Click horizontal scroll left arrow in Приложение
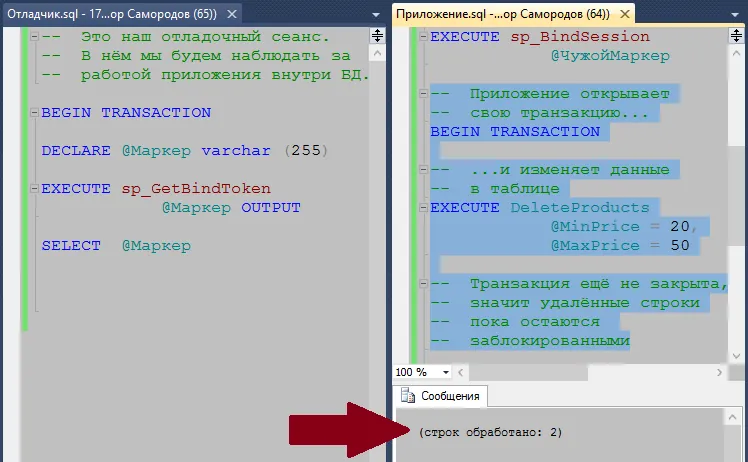The height and width of the screenshot is (462, 748). click(x=460, y=372)
